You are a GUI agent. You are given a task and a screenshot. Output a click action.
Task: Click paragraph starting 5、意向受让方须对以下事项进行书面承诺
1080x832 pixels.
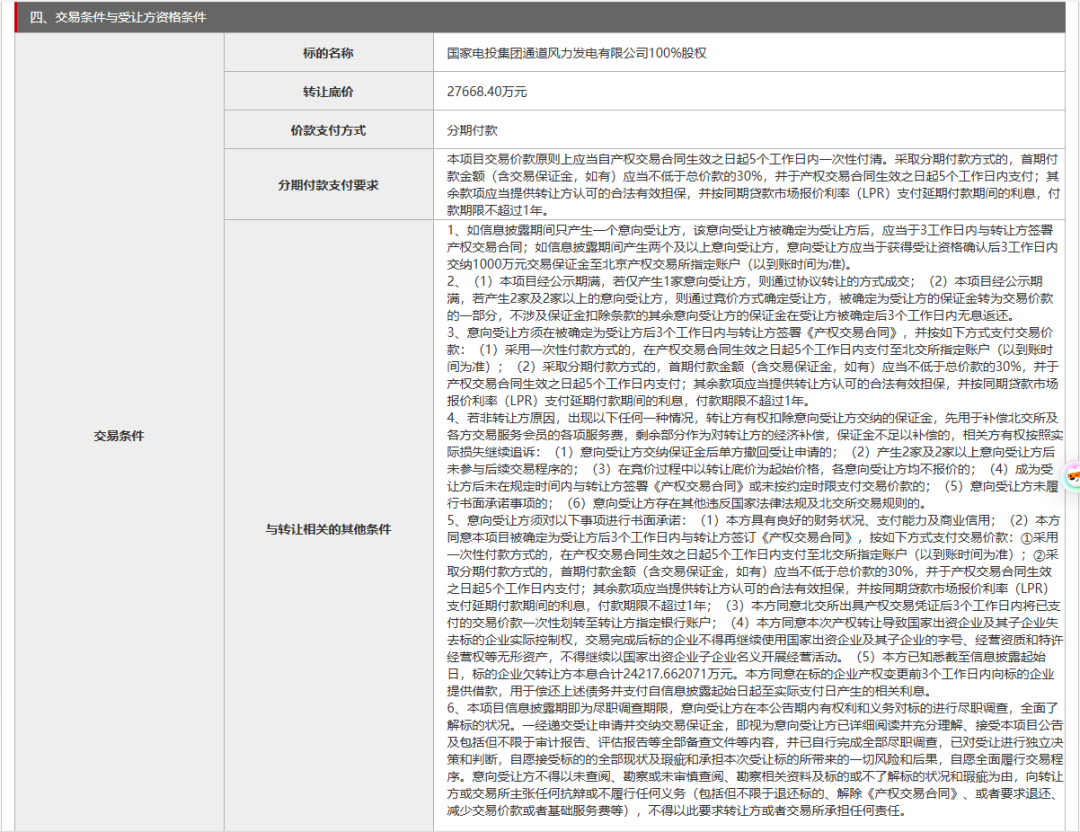(x=754, y=605)
